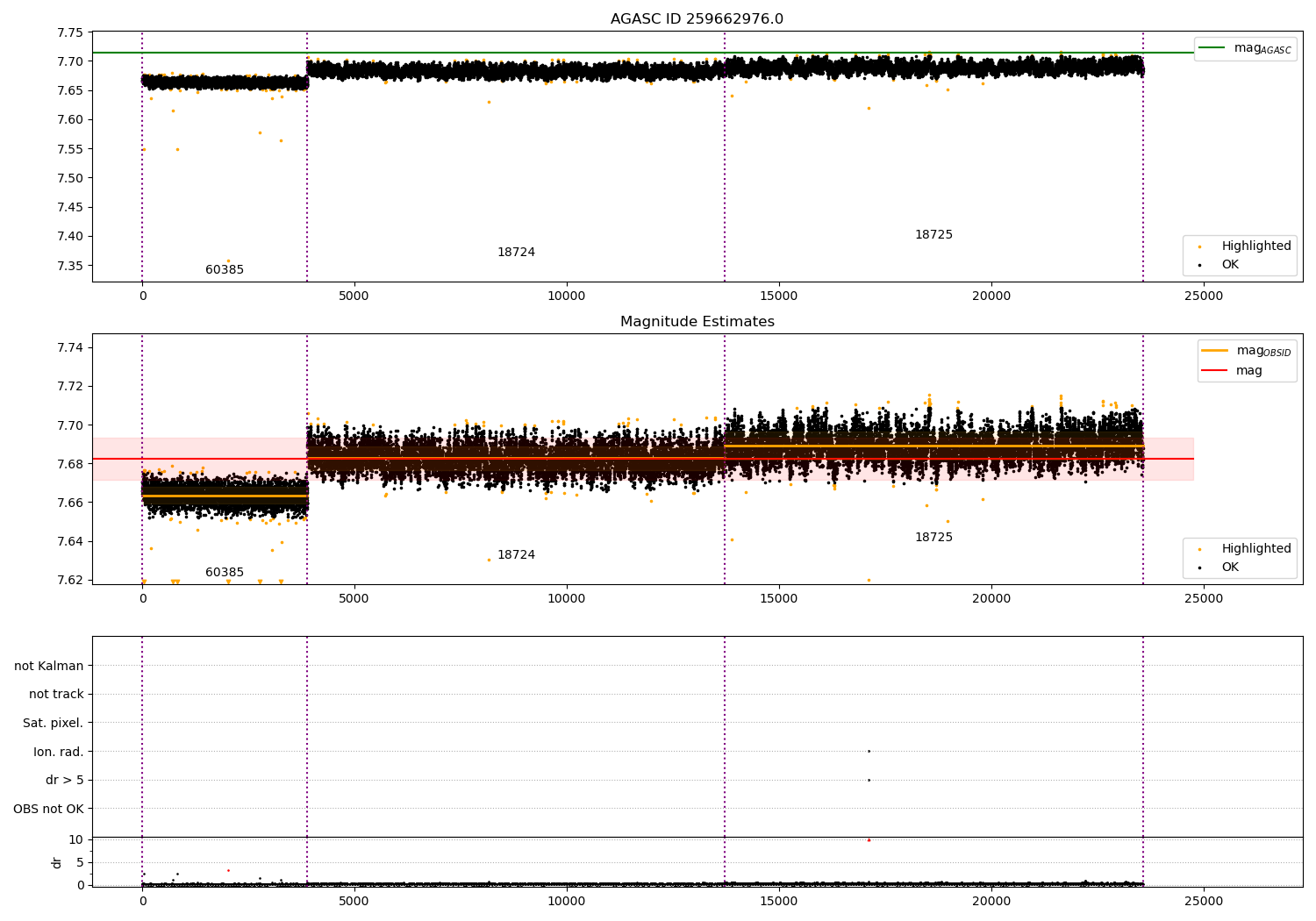Image resolution: width=1316 pixels, height=921 pixels.
Task: Click the 7.62 y-axis tick label
Action: [69, 580]
